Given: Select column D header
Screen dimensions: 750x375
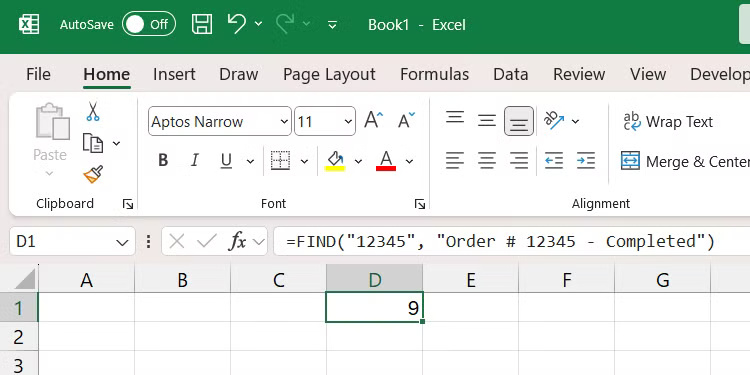Looking at the screenshot, I should (x=375, y=280).
